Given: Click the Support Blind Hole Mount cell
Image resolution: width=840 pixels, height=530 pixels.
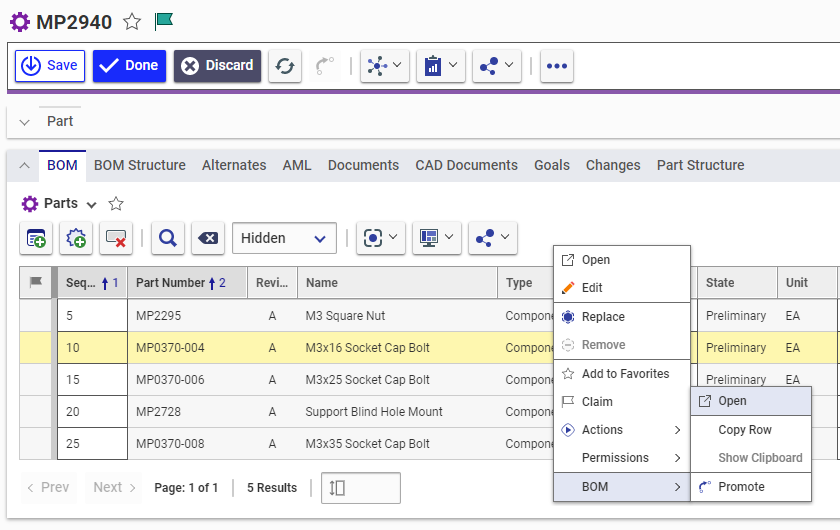Looking at the screenshot, I should pos(398,412).
